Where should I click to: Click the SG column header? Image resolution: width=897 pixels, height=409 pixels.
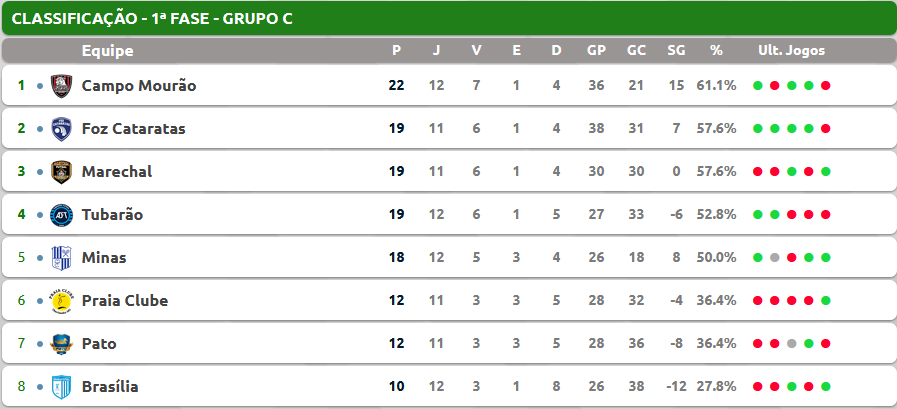click(x=676, y=51)
